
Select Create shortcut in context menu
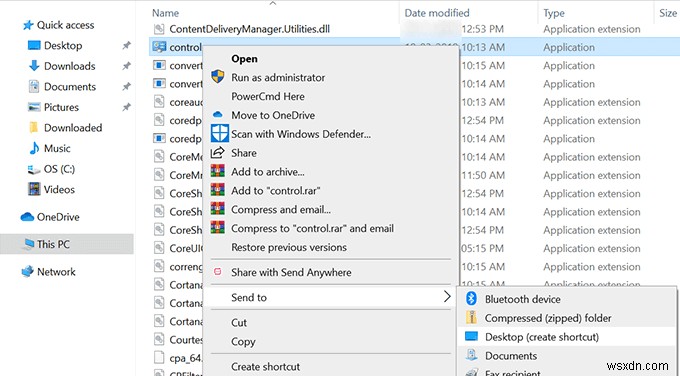[x=265, y=366]
